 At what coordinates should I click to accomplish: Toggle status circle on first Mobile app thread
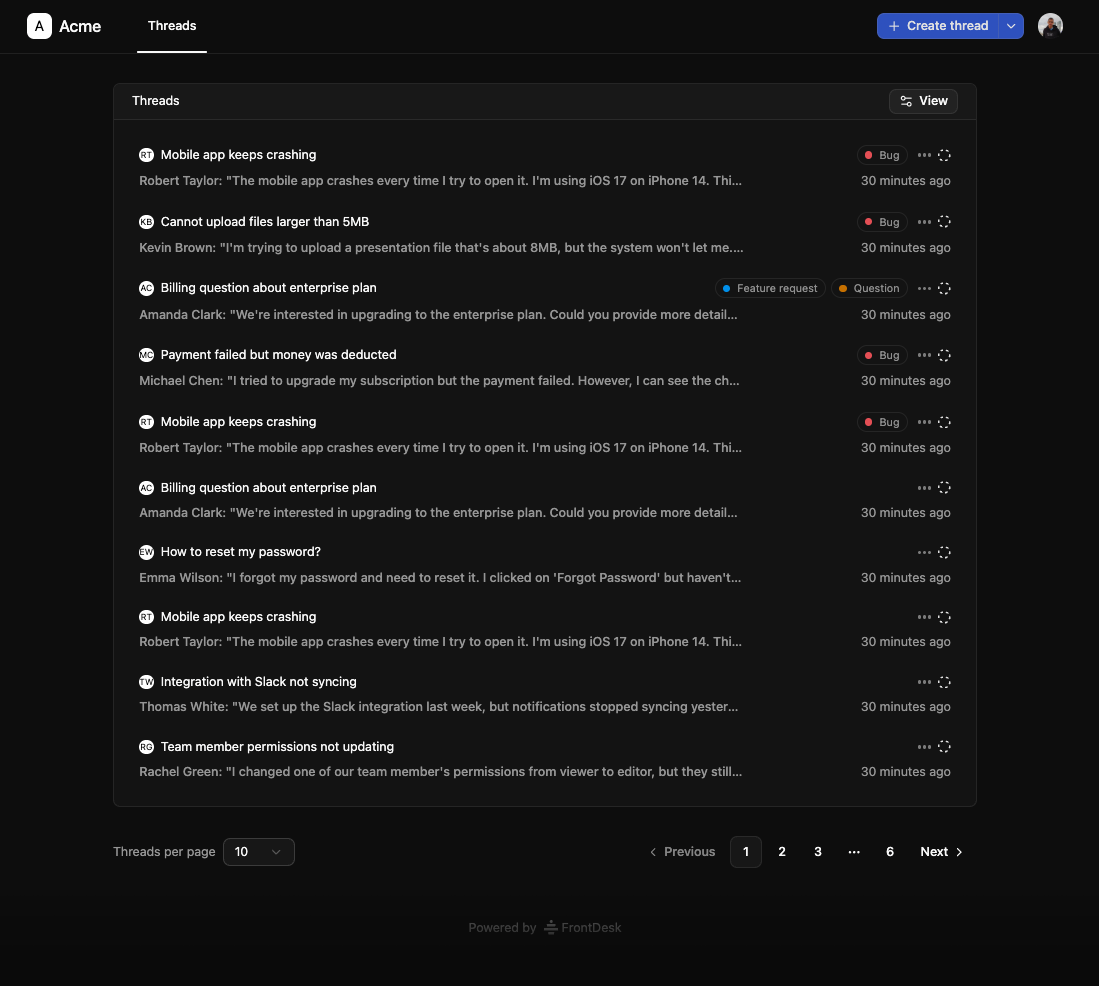(x=944, y=155)
